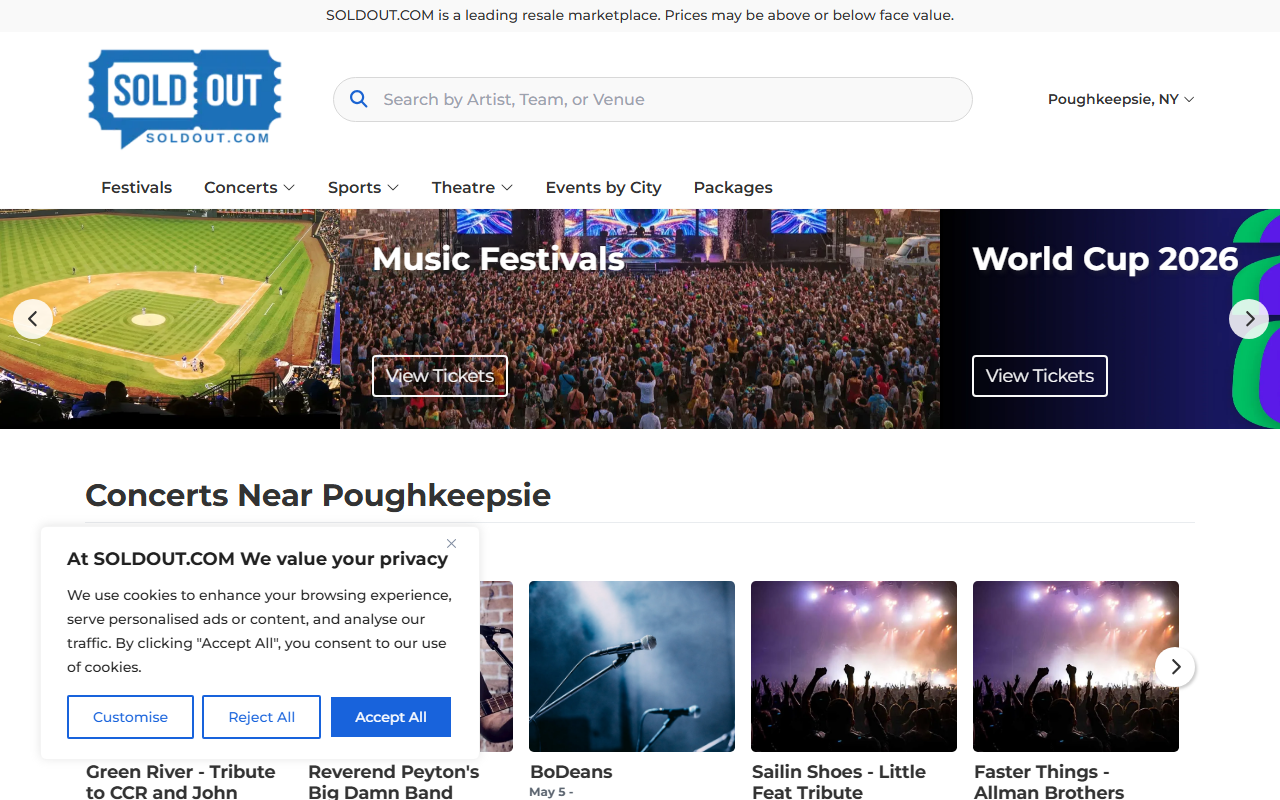
Task: Expand the Concerts menu
Action: click(x=249, y=187)
